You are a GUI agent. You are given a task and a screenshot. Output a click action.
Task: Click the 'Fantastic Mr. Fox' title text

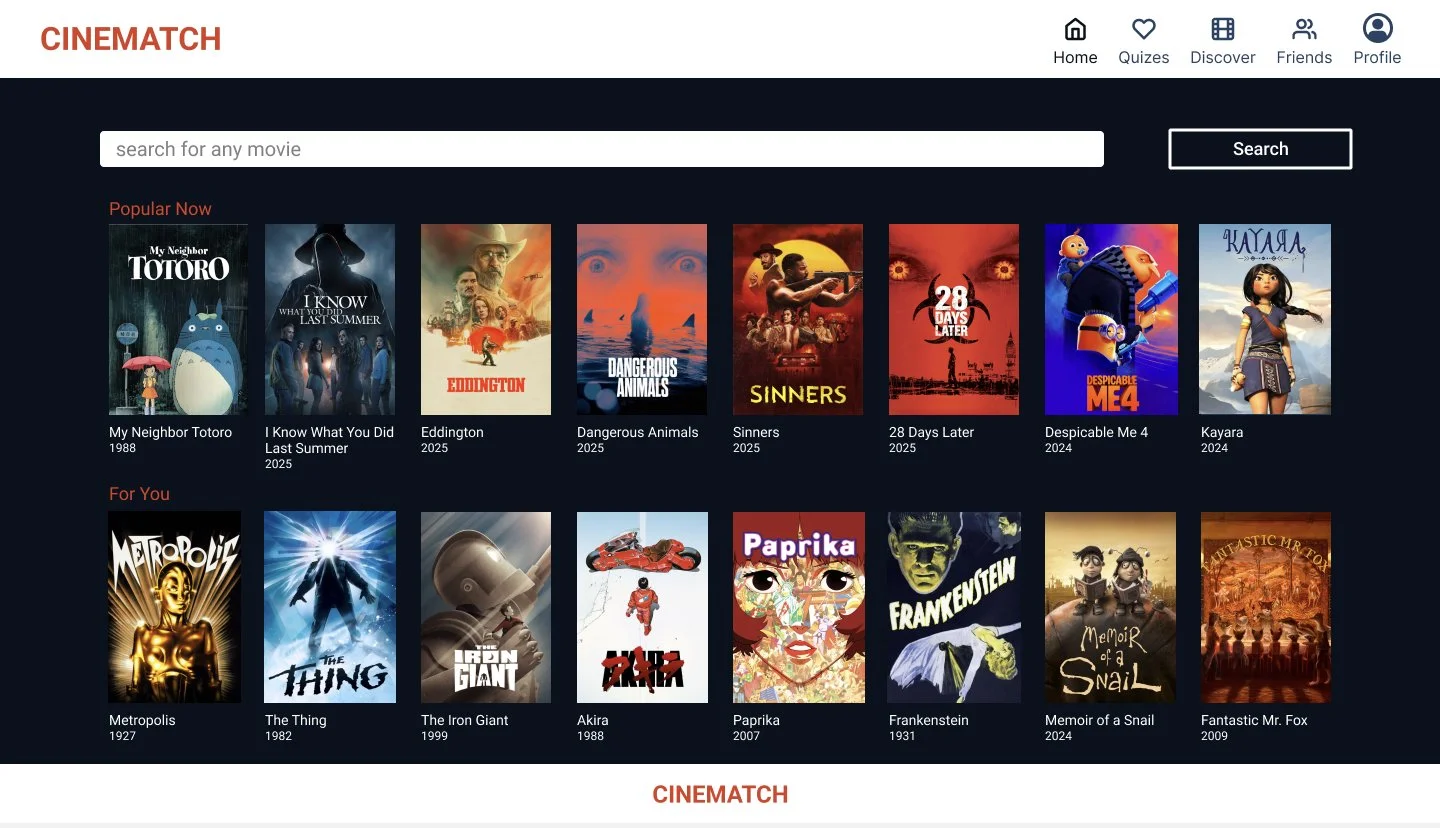[1254, 720]
